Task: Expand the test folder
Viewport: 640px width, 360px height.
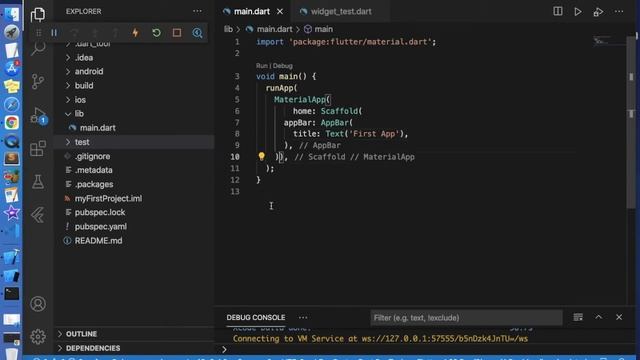Action: tap(134, 142)
